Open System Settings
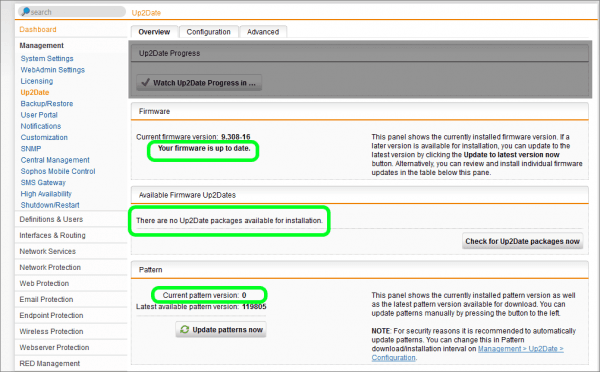This screenshot has width=600, height=372. click(x=47, y=59)
